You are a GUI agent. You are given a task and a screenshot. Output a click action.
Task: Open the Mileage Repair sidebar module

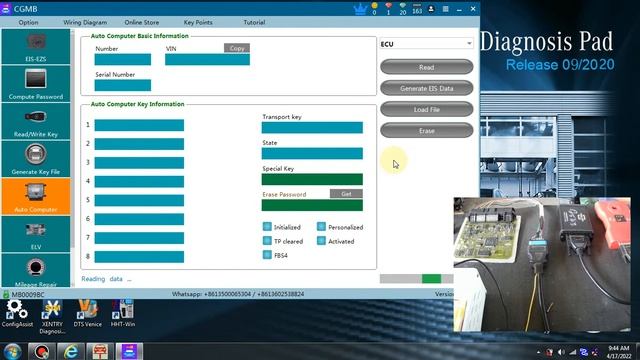pyautogui.click(x=36, y=271)
